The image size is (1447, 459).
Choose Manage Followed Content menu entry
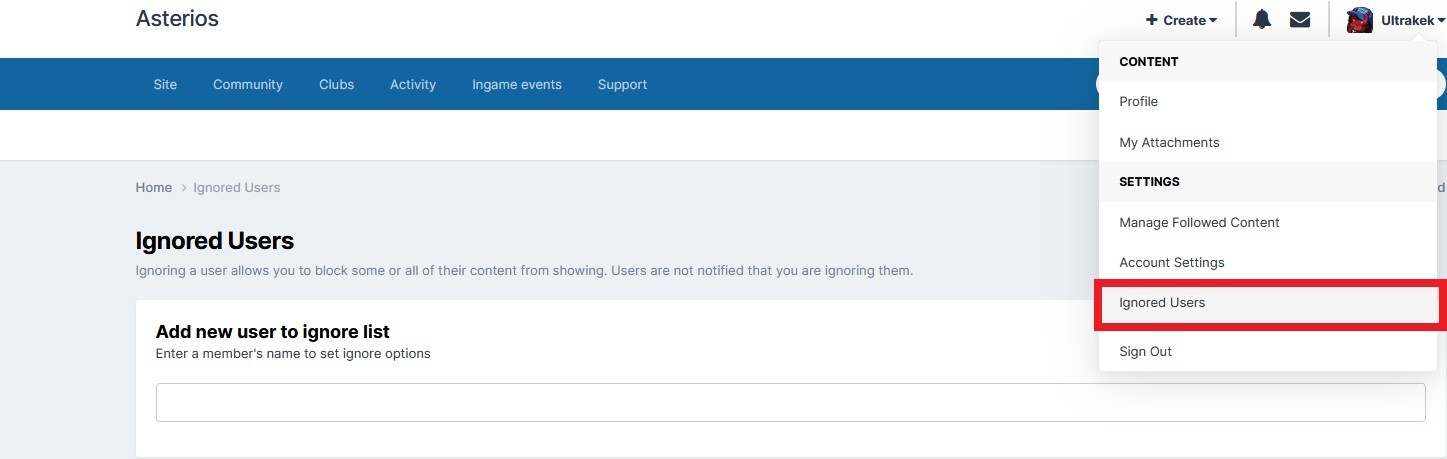(x=1199, y=223)
